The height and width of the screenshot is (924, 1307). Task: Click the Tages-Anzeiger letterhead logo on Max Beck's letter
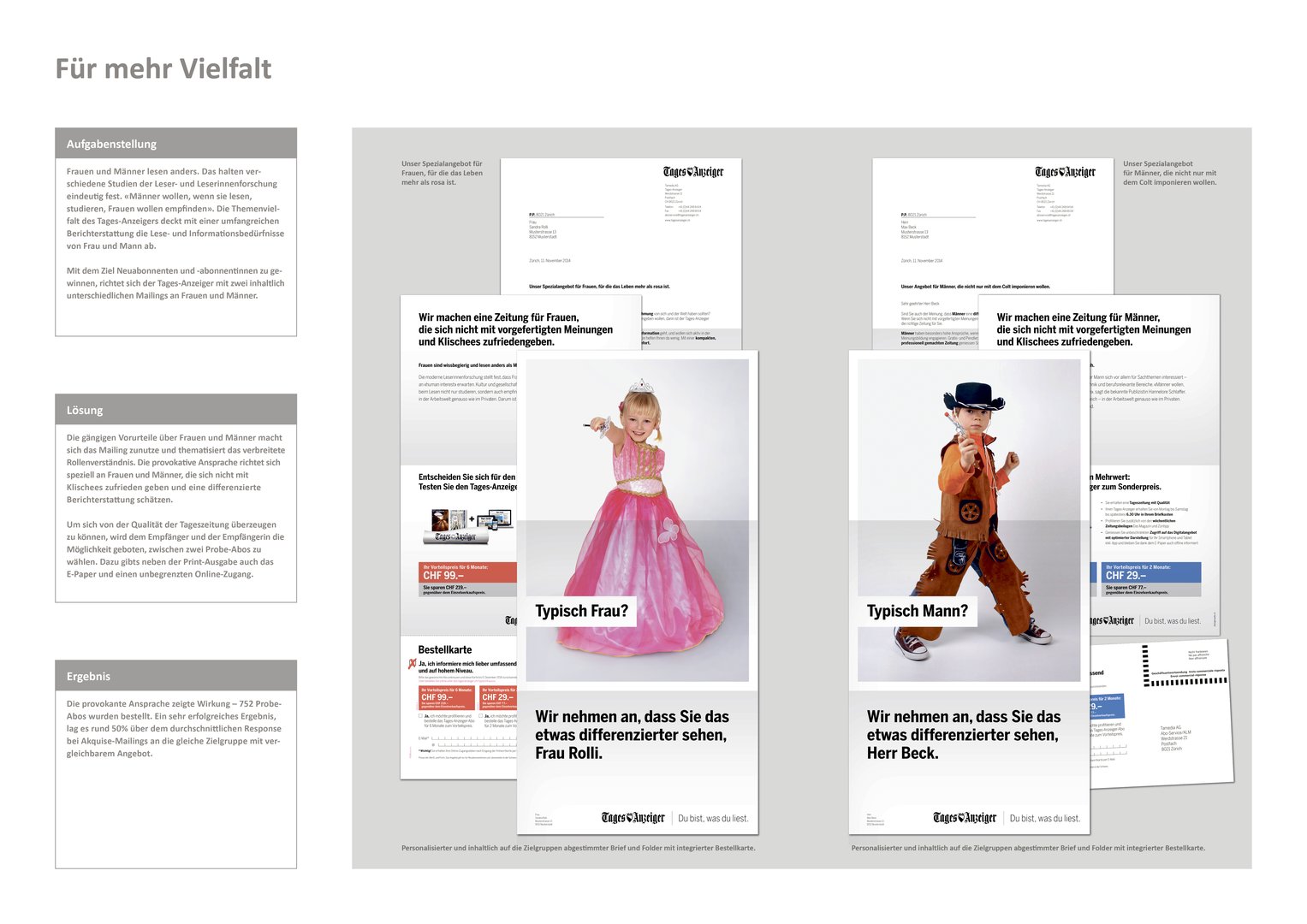point(1066,172)
